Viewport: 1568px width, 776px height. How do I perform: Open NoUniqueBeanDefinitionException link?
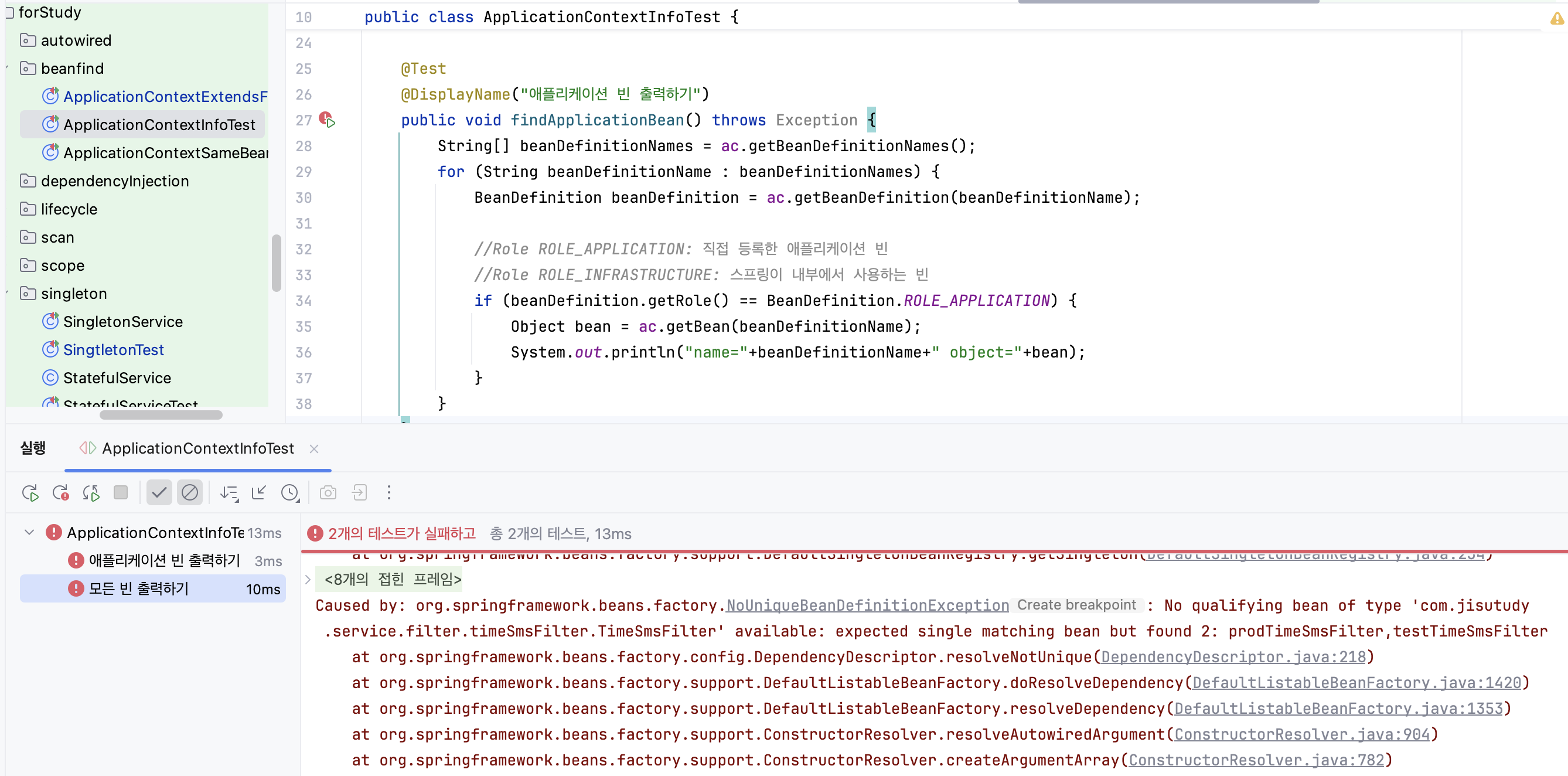pyautogui.click(x=867, y=605)
